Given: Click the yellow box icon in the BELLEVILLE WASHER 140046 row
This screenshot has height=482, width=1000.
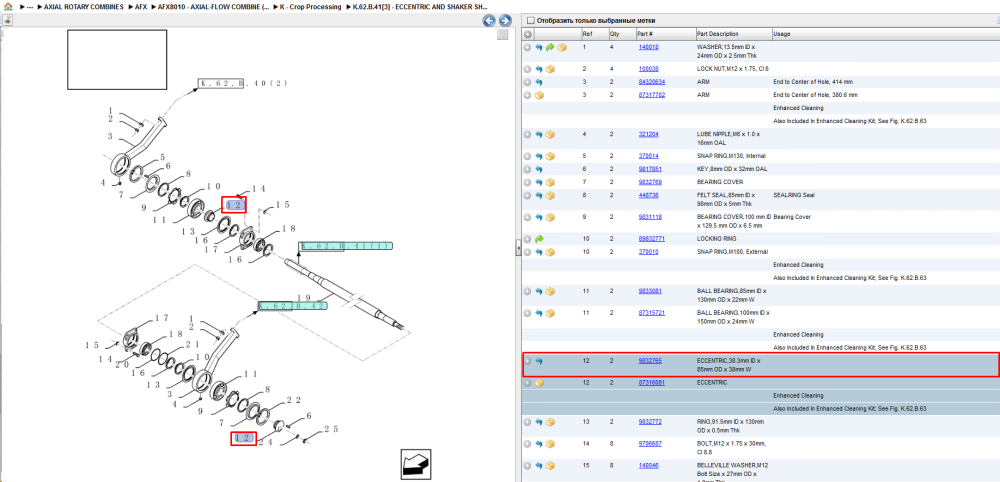Looking at the screenshot, I should coord(550,465).
